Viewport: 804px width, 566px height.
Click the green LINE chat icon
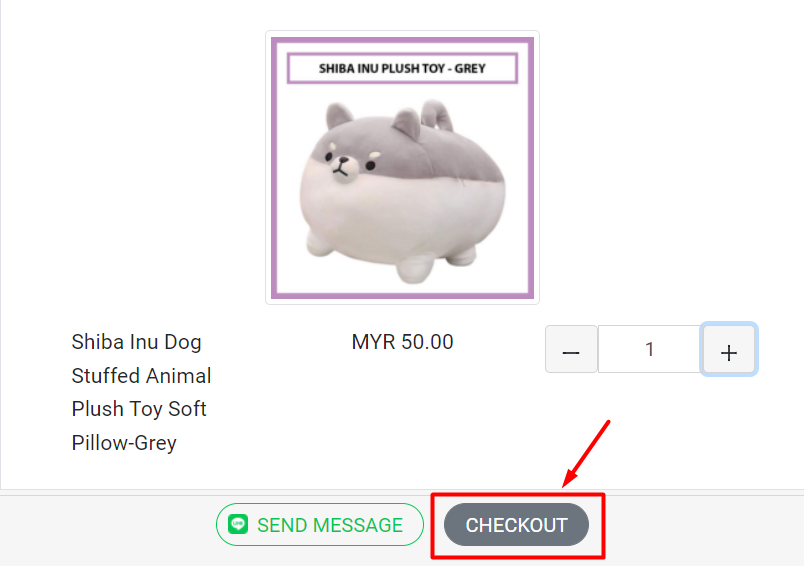pos(238,524)
